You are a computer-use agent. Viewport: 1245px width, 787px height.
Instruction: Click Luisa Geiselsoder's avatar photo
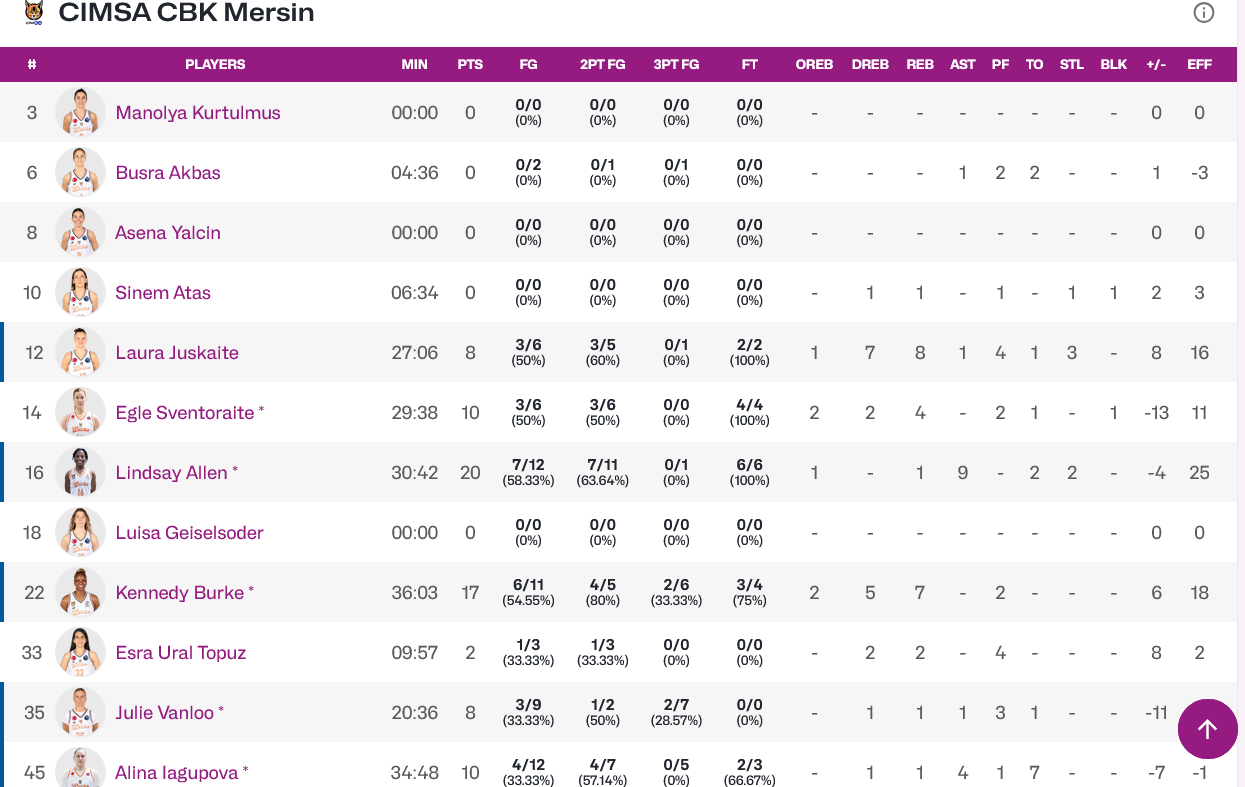coord(80,533)
